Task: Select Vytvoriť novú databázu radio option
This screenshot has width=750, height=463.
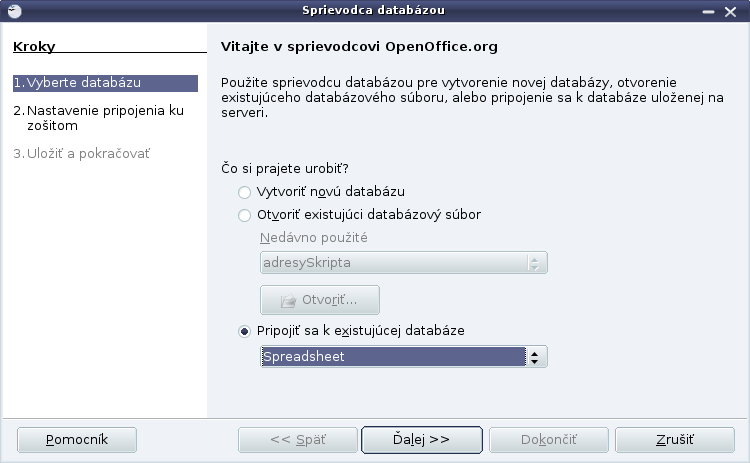Action: point(244,192)
